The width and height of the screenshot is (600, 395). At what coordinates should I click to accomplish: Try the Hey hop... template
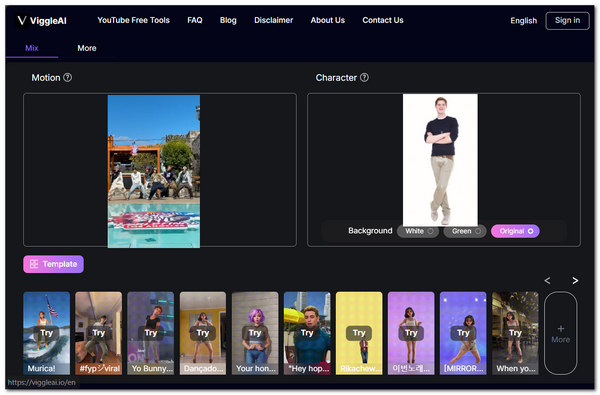click(307, 333)
